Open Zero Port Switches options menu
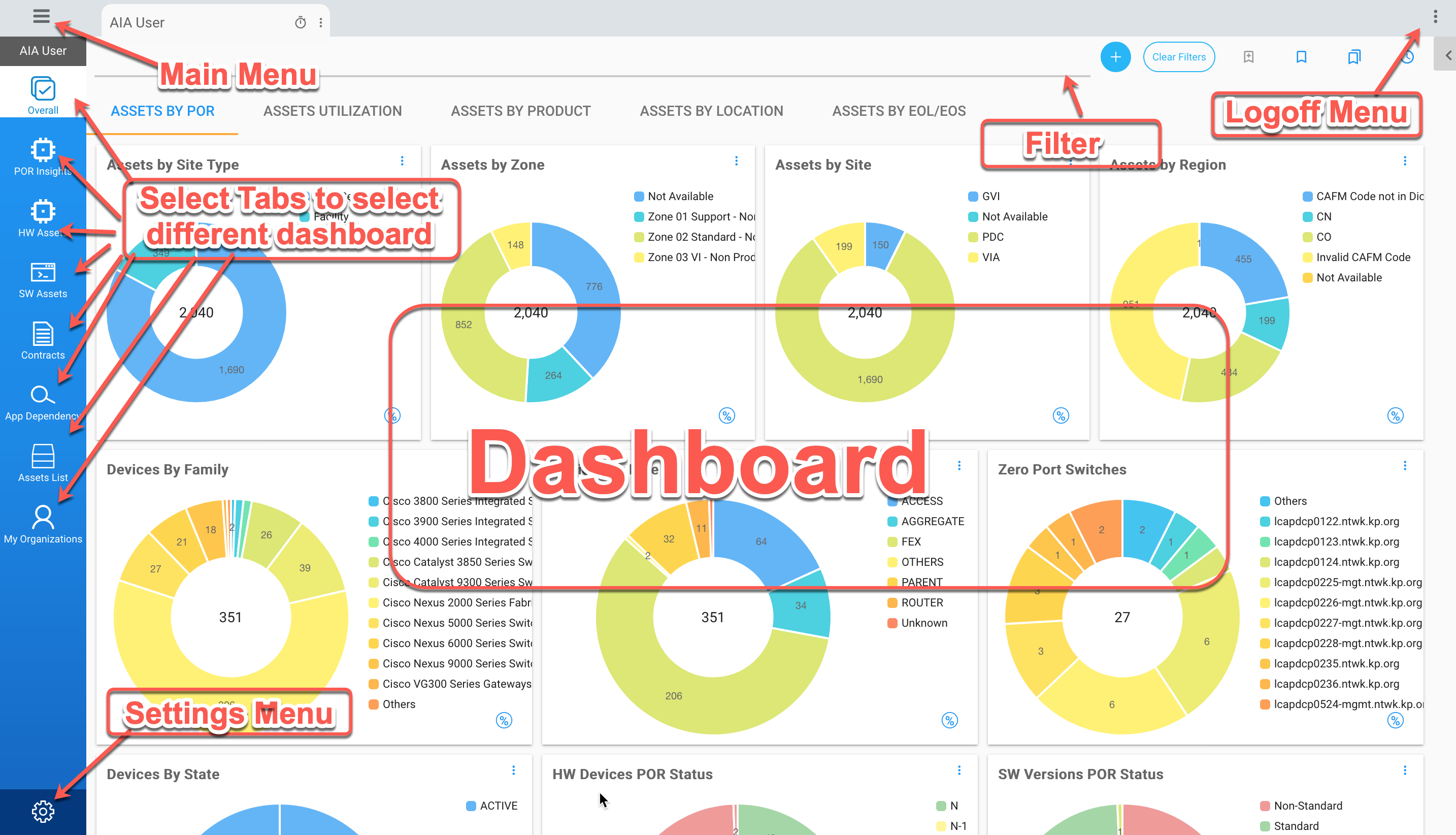The image size is (1456, 835). click(1405, 466)
